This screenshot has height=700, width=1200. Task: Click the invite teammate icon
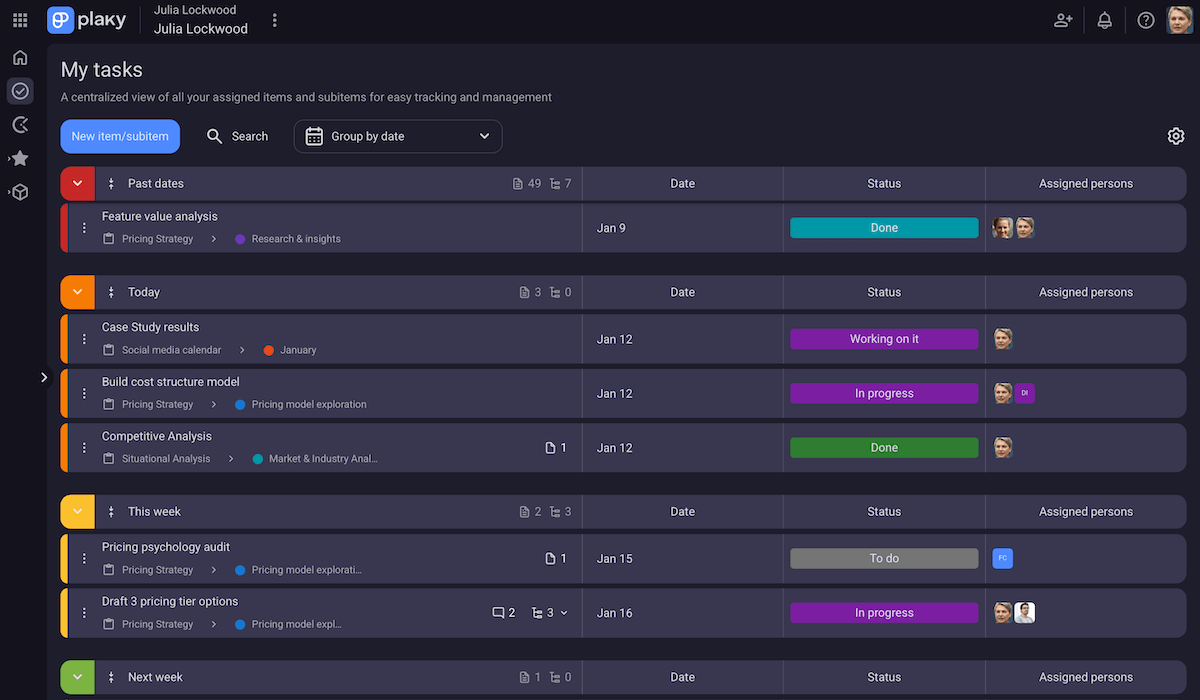(1063, 19)
